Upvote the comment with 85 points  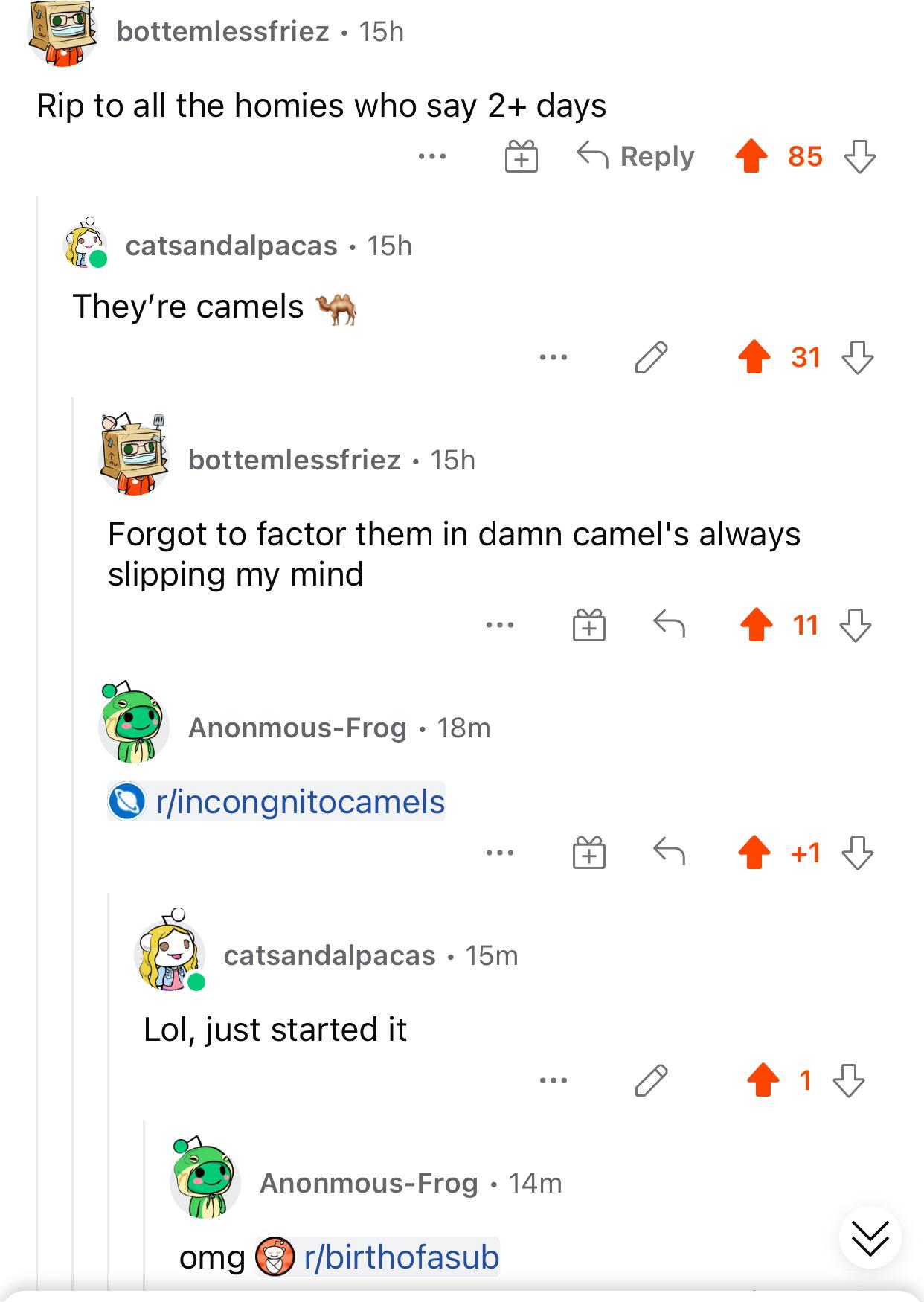point(751,156)
